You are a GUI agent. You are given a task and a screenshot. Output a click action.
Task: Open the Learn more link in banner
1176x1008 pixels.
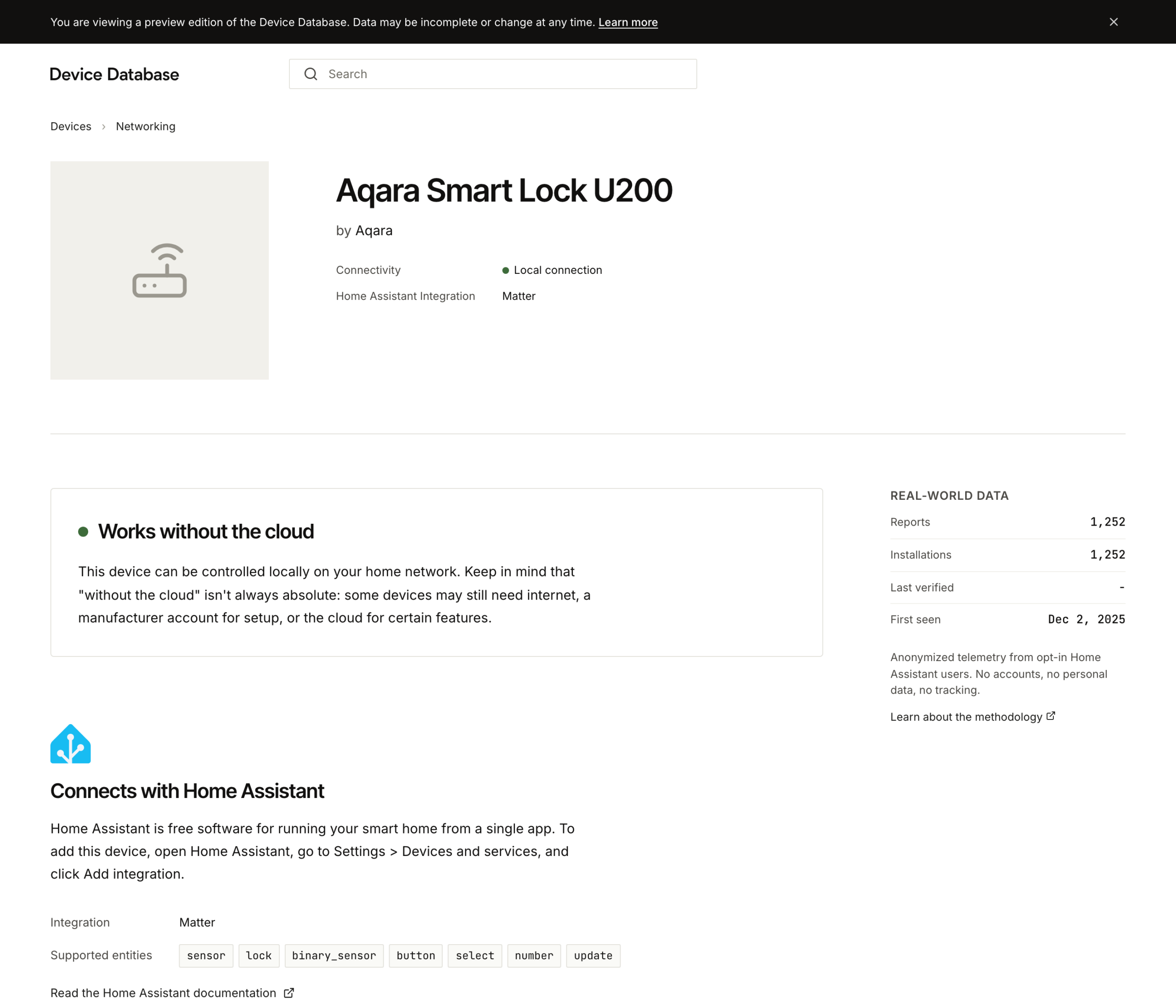coord(628,22)
